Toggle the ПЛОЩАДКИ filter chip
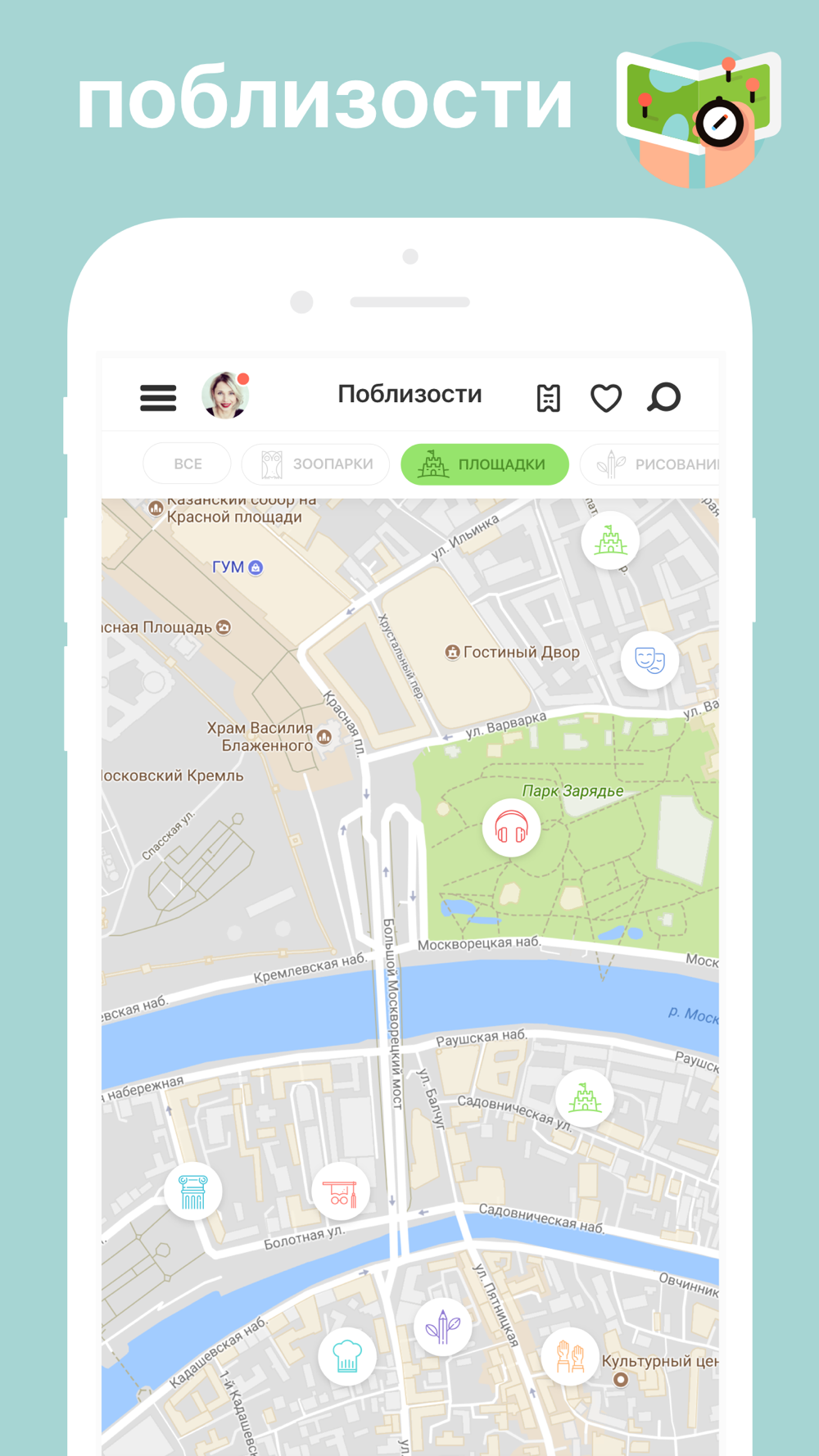The height and width of the screenshot is (1456, 819). tap(485, 464)
